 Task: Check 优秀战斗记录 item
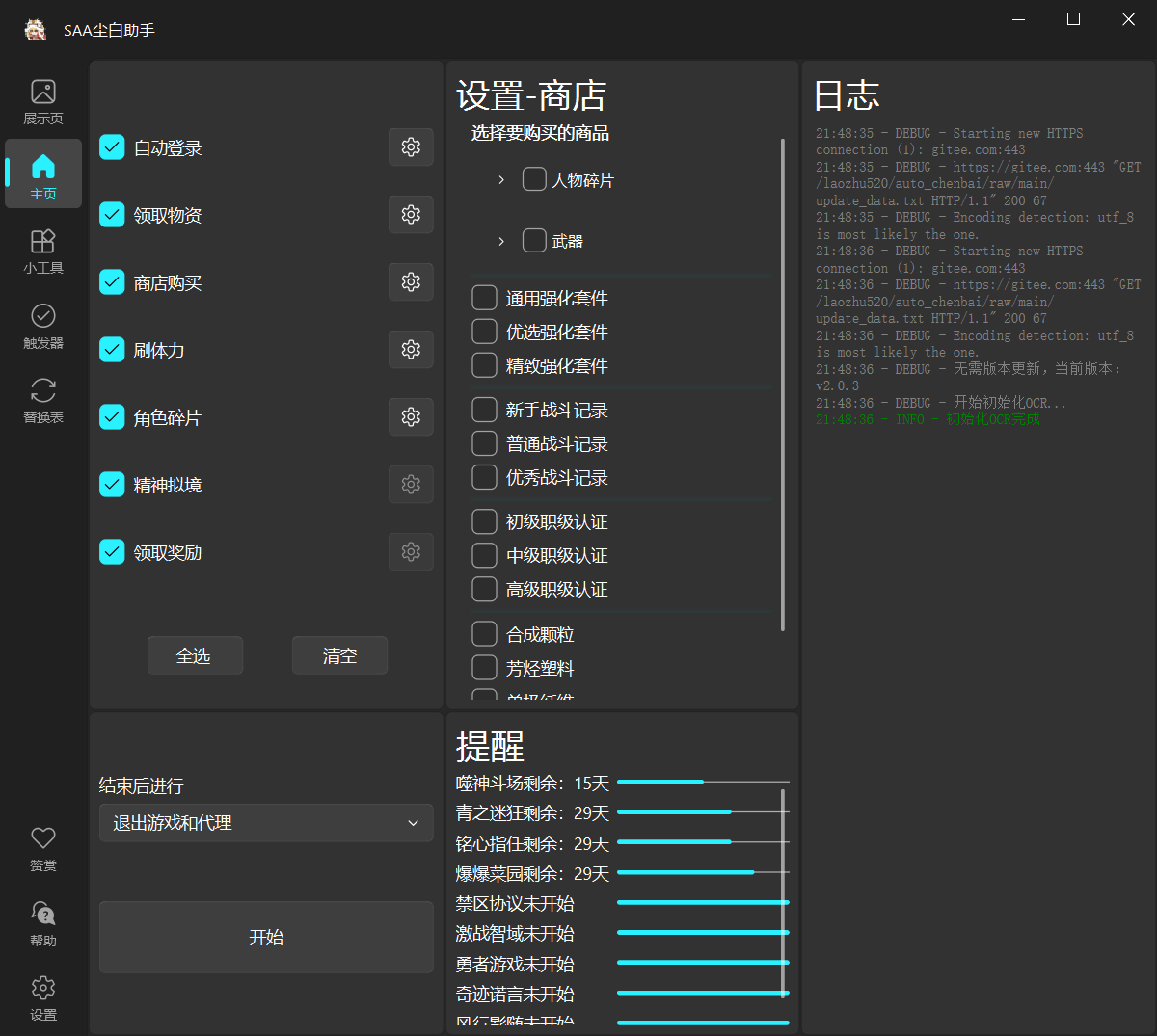[x=484, y=477]
